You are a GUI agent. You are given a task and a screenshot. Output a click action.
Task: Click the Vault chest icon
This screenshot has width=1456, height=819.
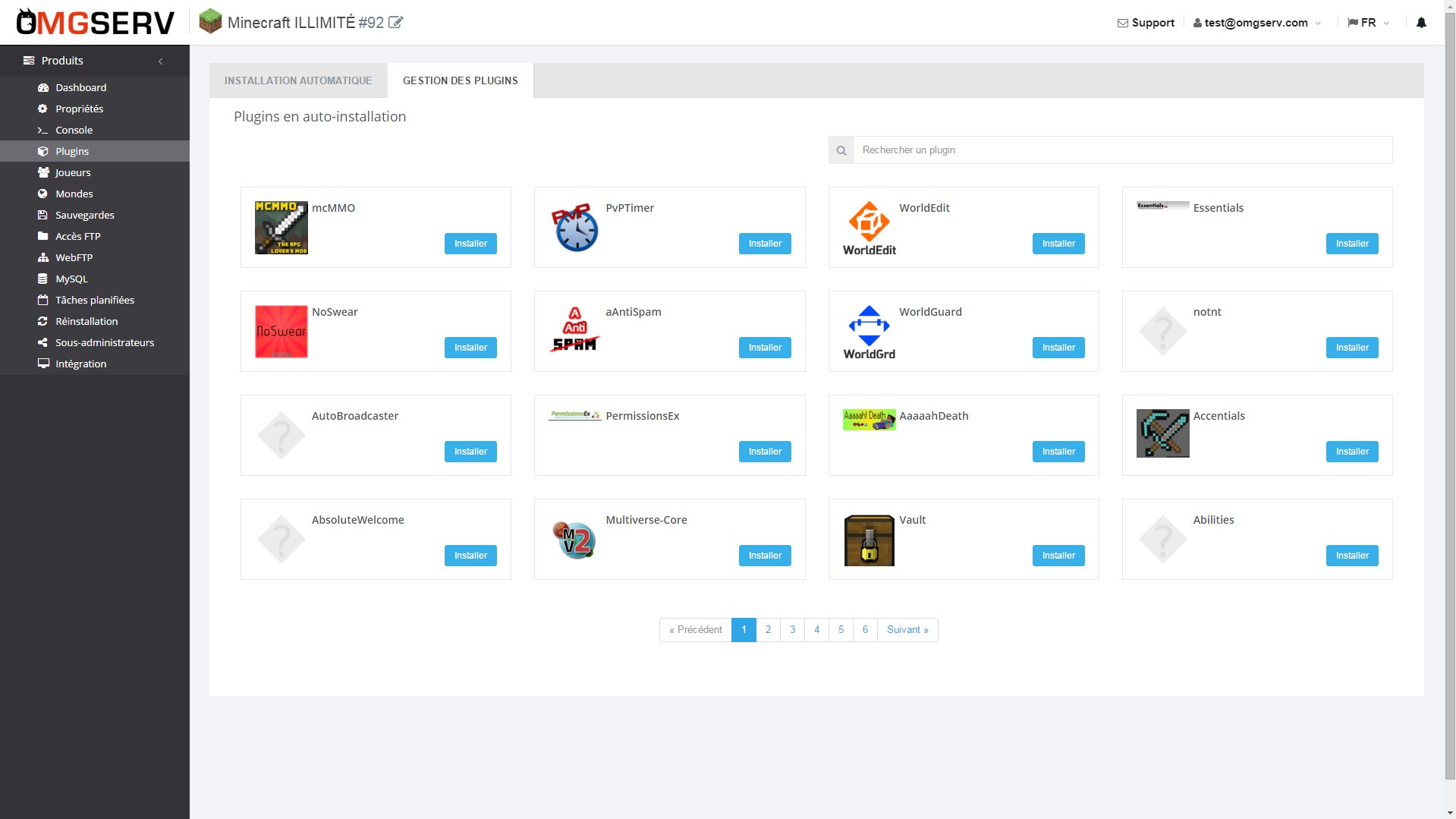click(x=870, y=540)
